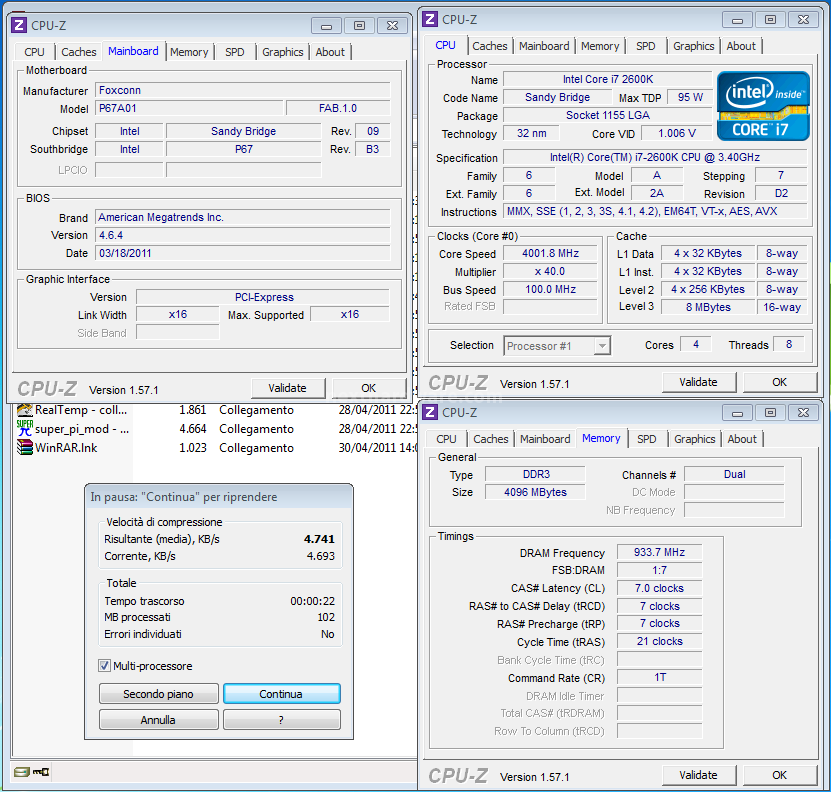The width and height of the screenshot is (831, 792).
Task: Click the CPU-Z logo icon in the Mainboard window title bar
Action: point(19,25)
